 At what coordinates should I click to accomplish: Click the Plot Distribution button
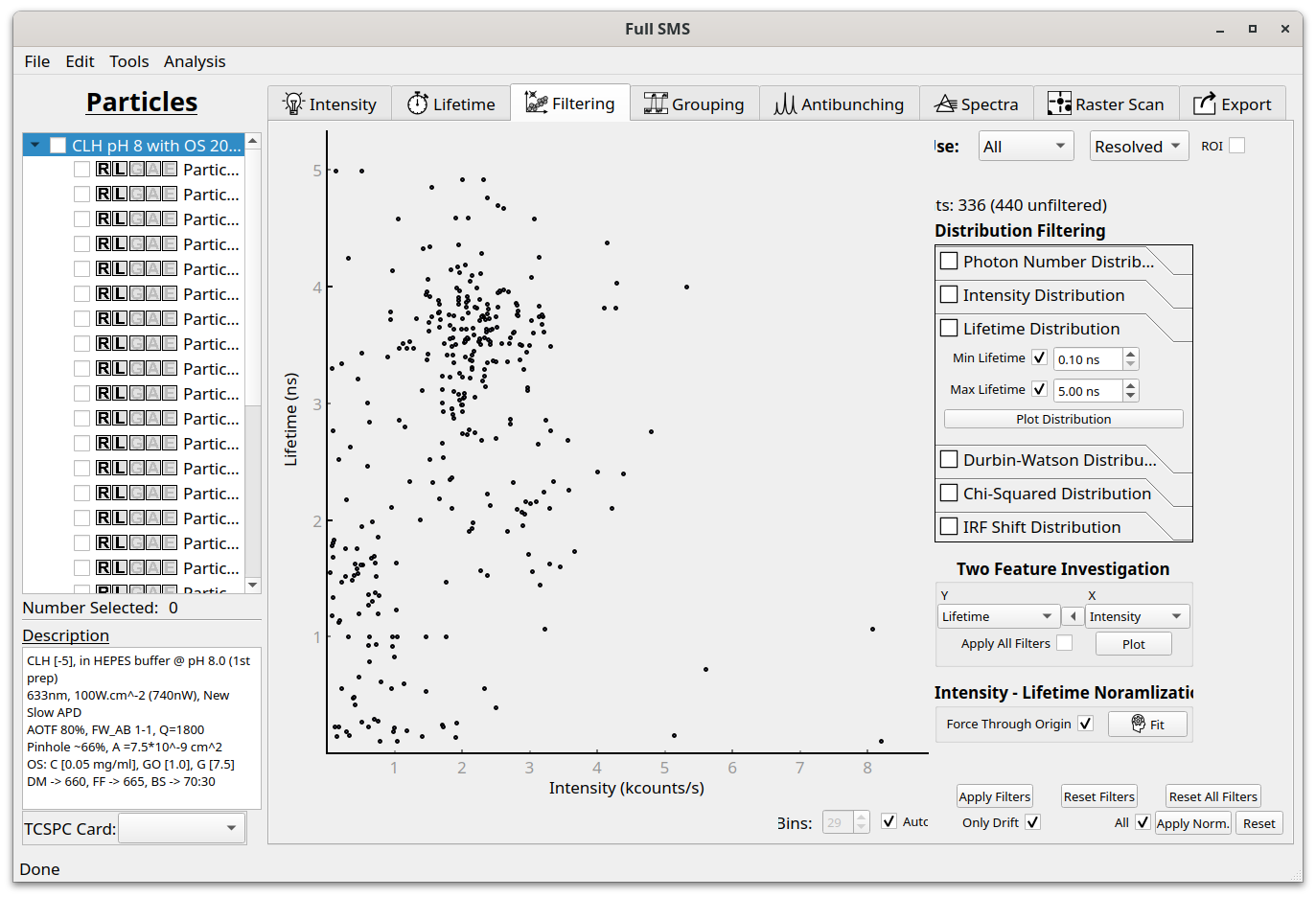(x=1063, y=419)
